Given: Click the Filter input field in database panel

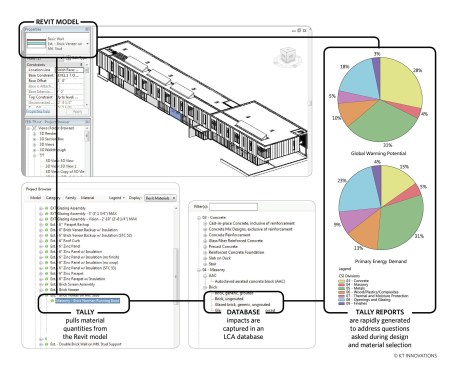Looking at the screenshot, I should click(233, 207).
